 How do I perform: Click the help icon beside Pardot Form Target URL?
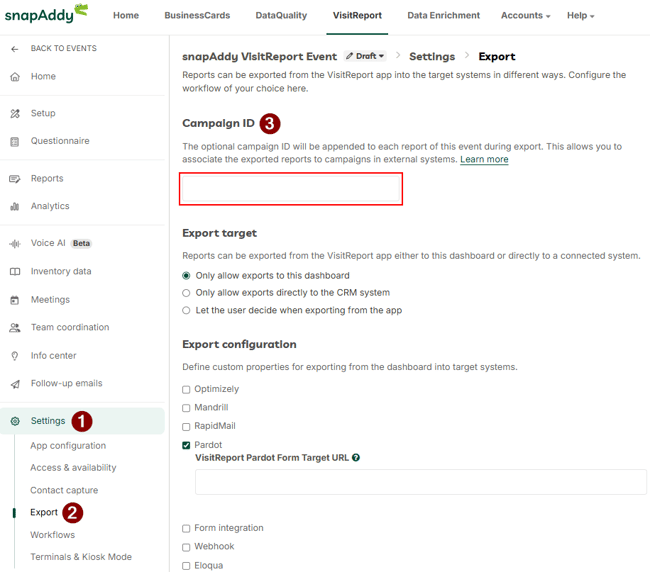click(x=356, y=458)
